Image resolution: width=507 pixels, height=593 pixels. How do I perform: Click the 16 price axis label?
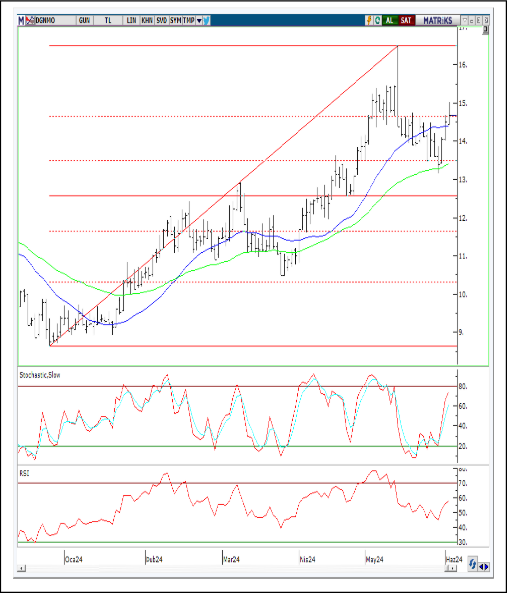463,65
